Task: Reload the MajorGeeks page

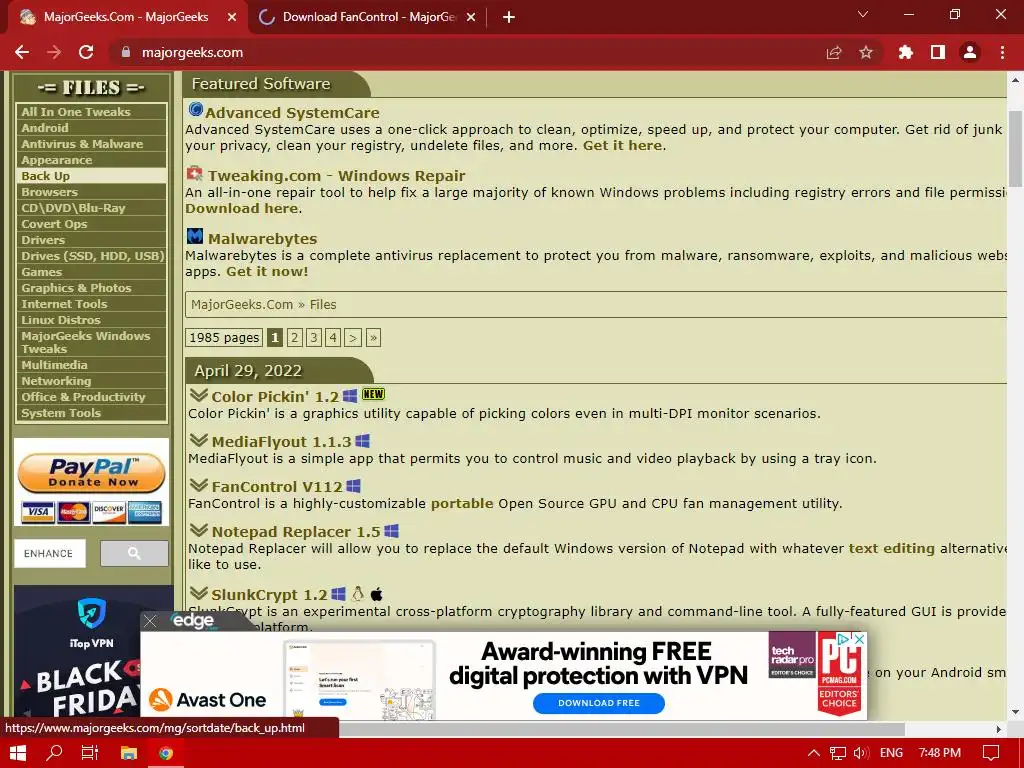Action: pyautogui.click(x=86, y=52)
